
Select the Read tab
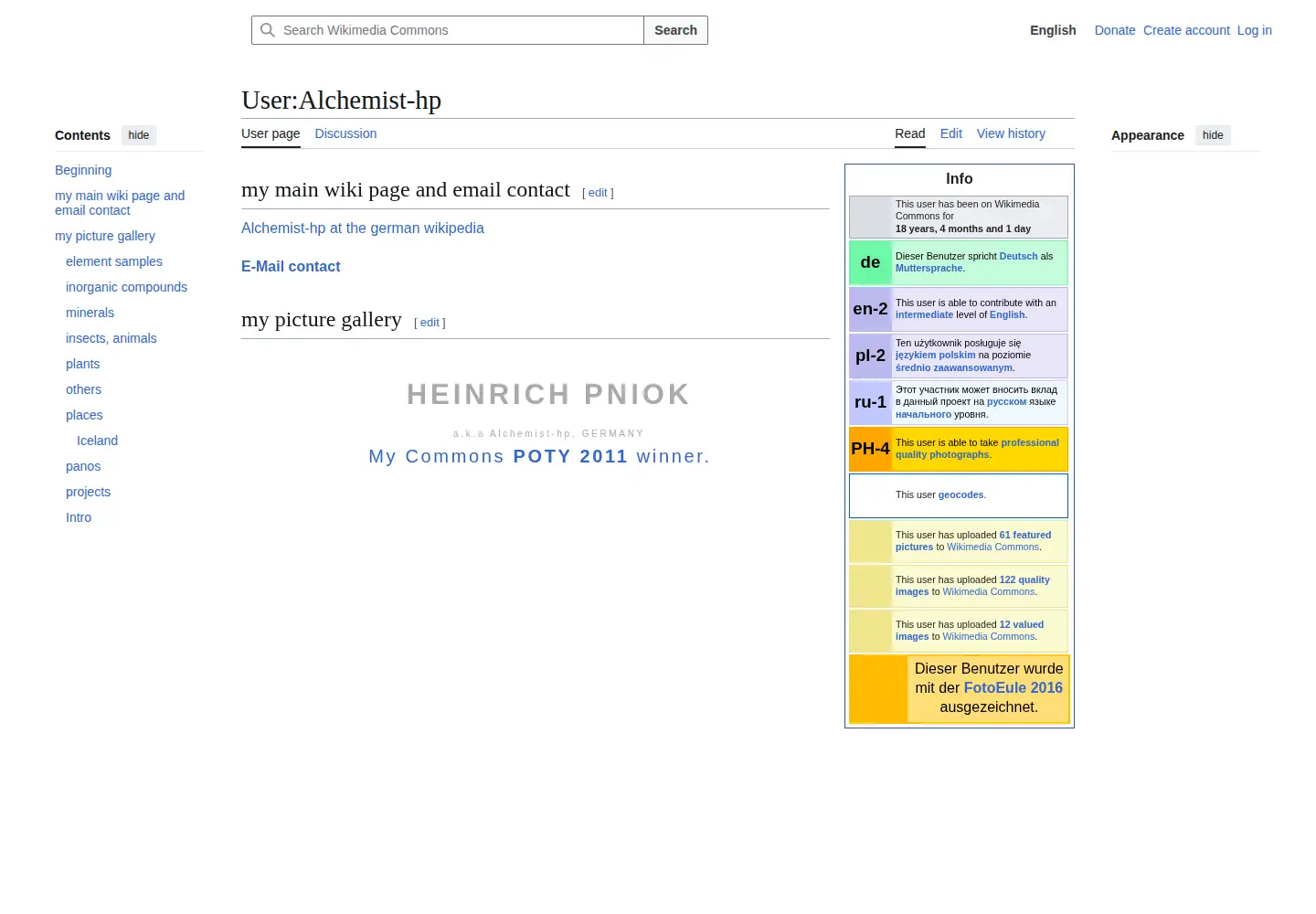pyautogui.click(x=909, y=133)
